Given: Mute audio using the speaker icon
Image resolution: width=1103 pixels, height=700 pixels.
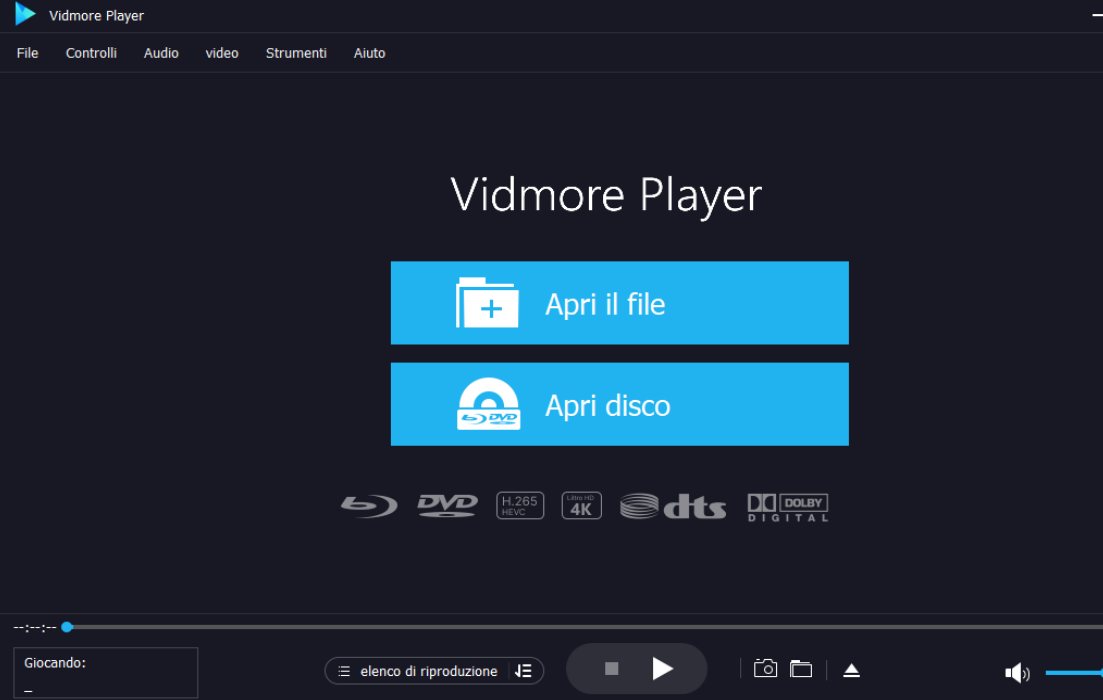Looking at the screenshot, I should (1016, 673).
